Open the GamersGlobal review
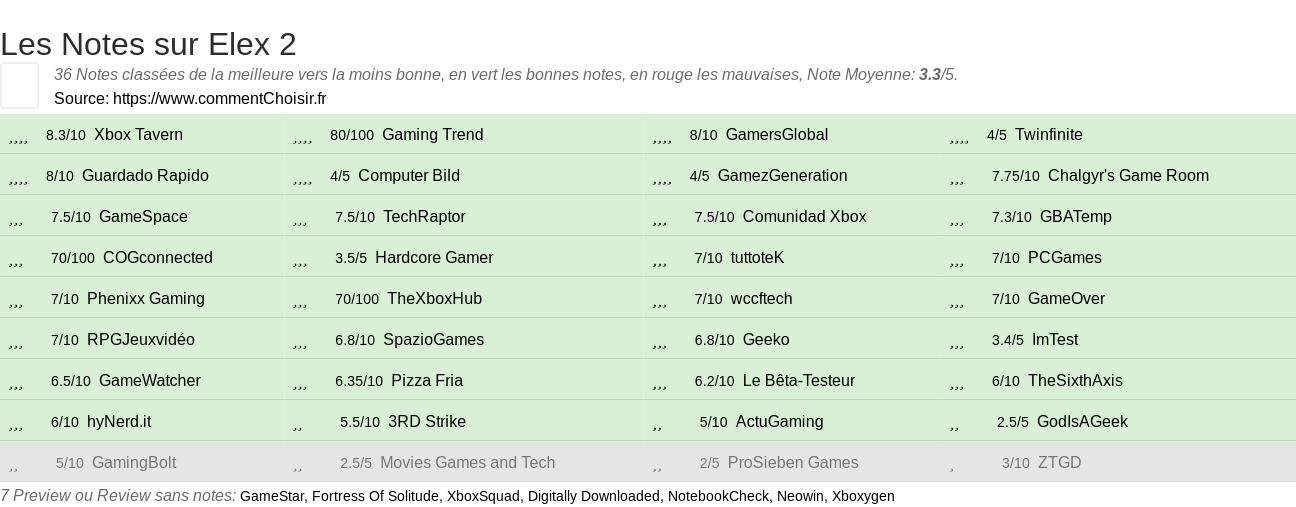This screenshot has height=507, width=1296. [776, 135]
